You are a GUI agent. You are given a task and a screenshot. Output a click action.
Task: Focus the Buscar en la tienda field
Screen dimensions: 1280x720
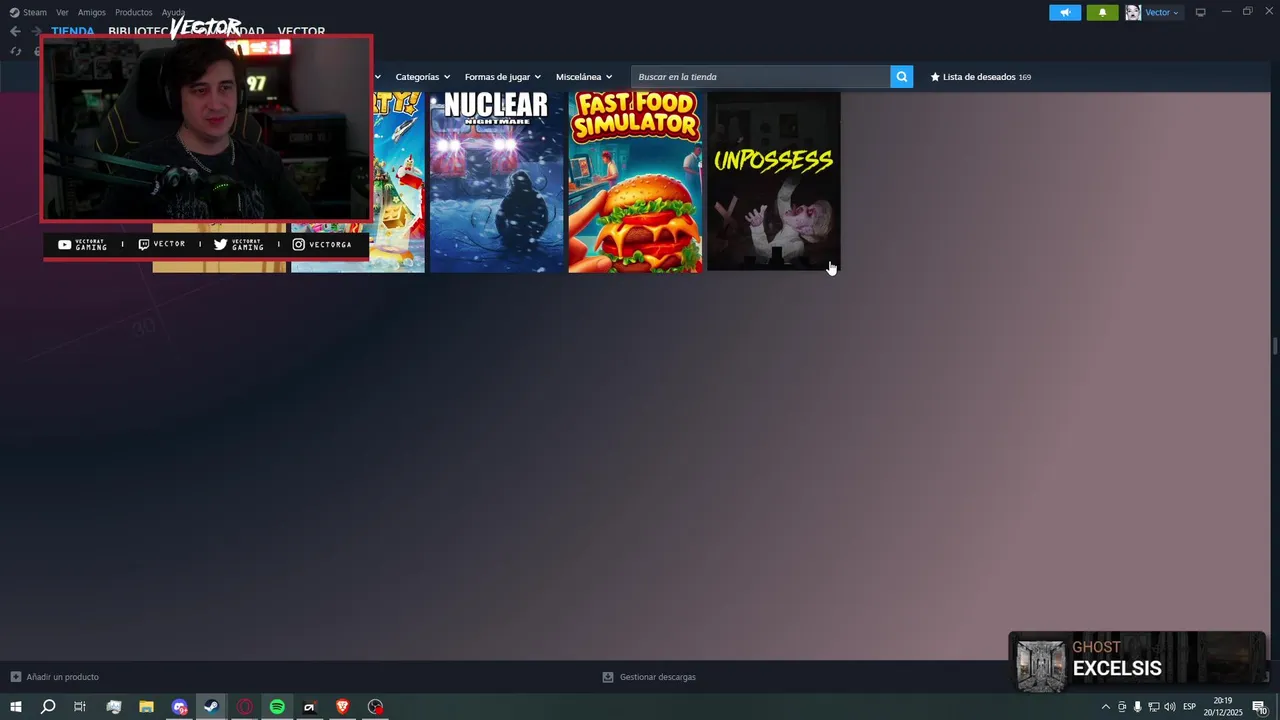click(760, 76)
